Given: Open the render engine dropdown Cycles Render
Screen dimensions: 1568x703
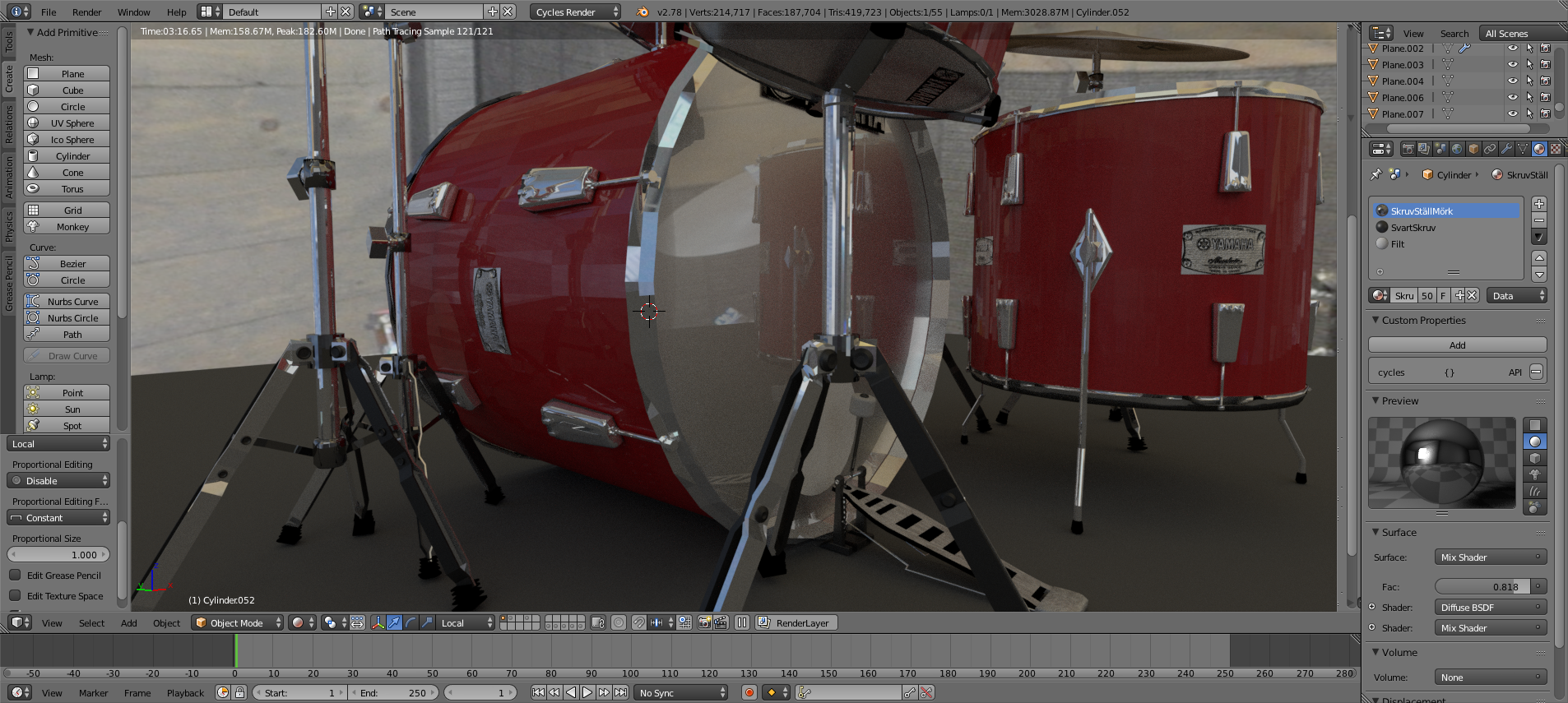Looking at the screenshot, I should 576,12.
